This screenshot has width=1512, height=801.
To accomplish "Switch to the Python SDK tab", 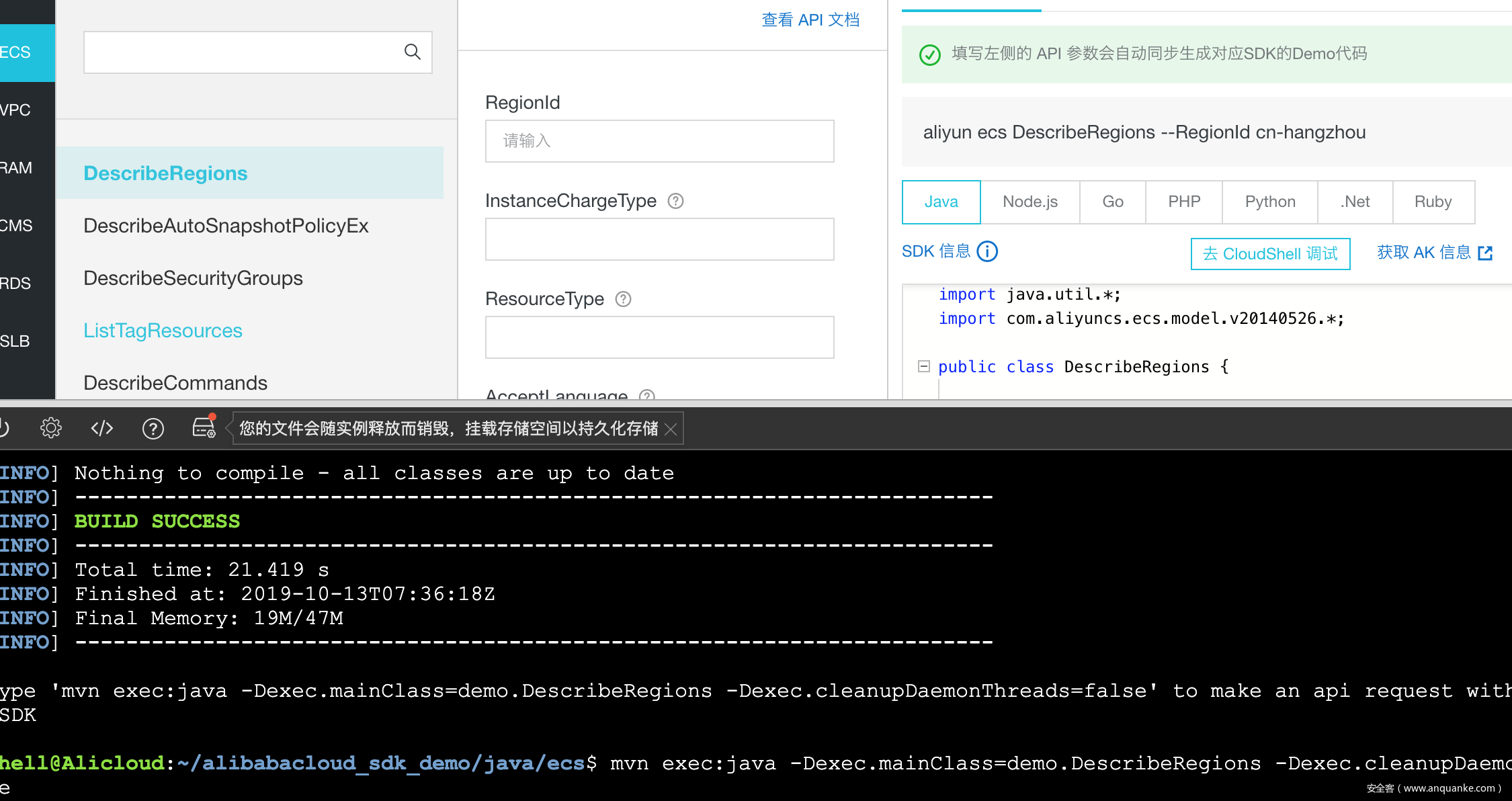I will click(1269, 202).
